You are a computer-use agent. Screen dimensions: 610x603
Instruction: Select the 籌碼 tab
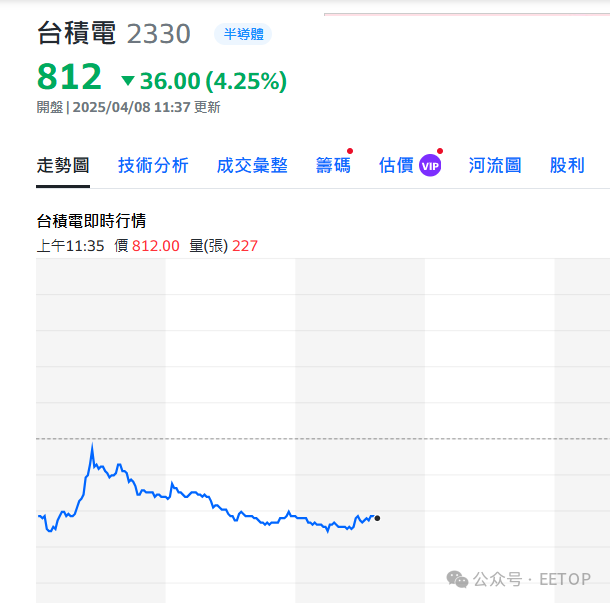[333, 165]
